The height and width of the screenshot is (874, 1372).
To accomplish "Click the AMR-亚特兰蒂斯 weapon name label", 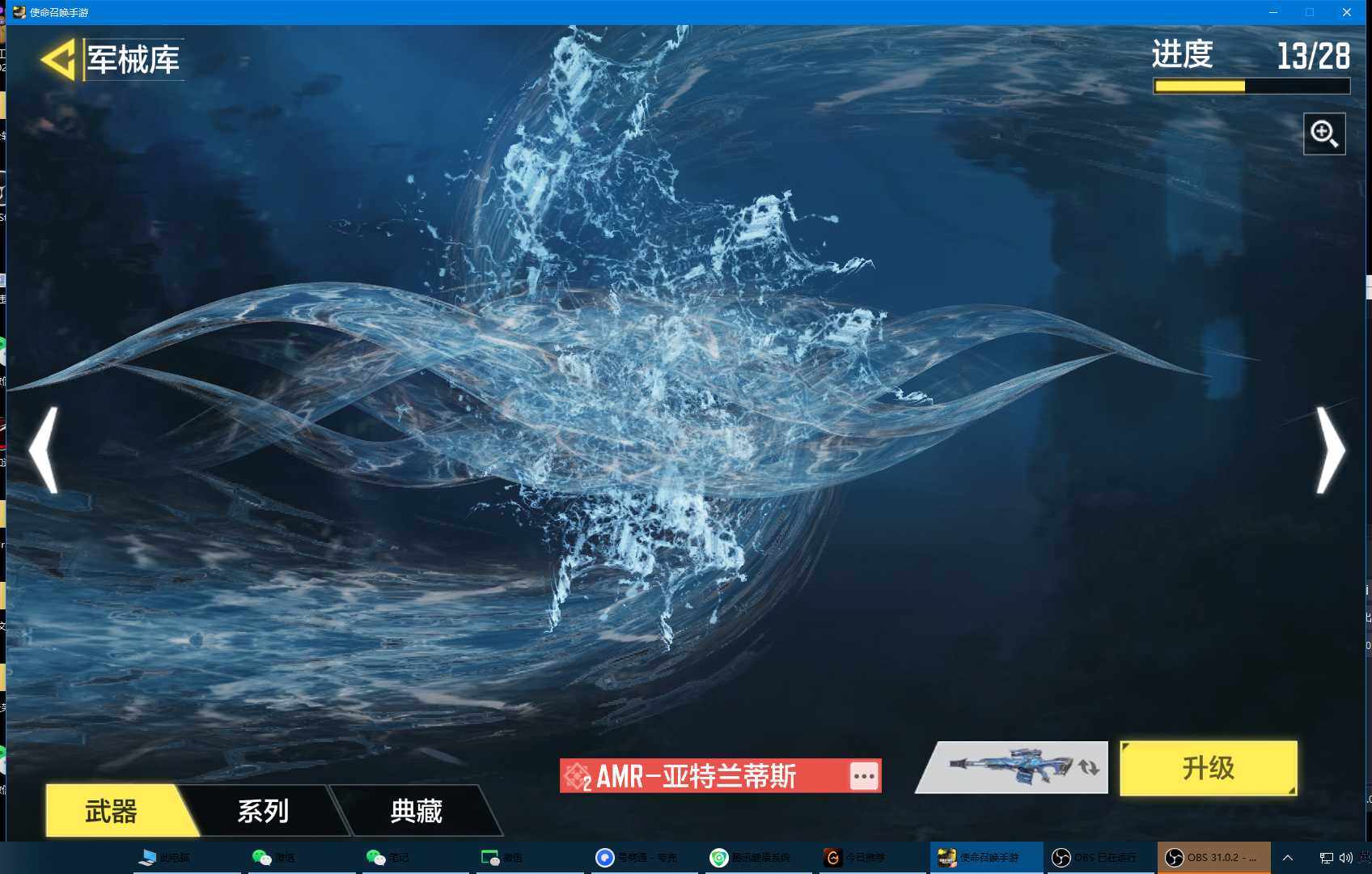I will (x=697, y=776).
